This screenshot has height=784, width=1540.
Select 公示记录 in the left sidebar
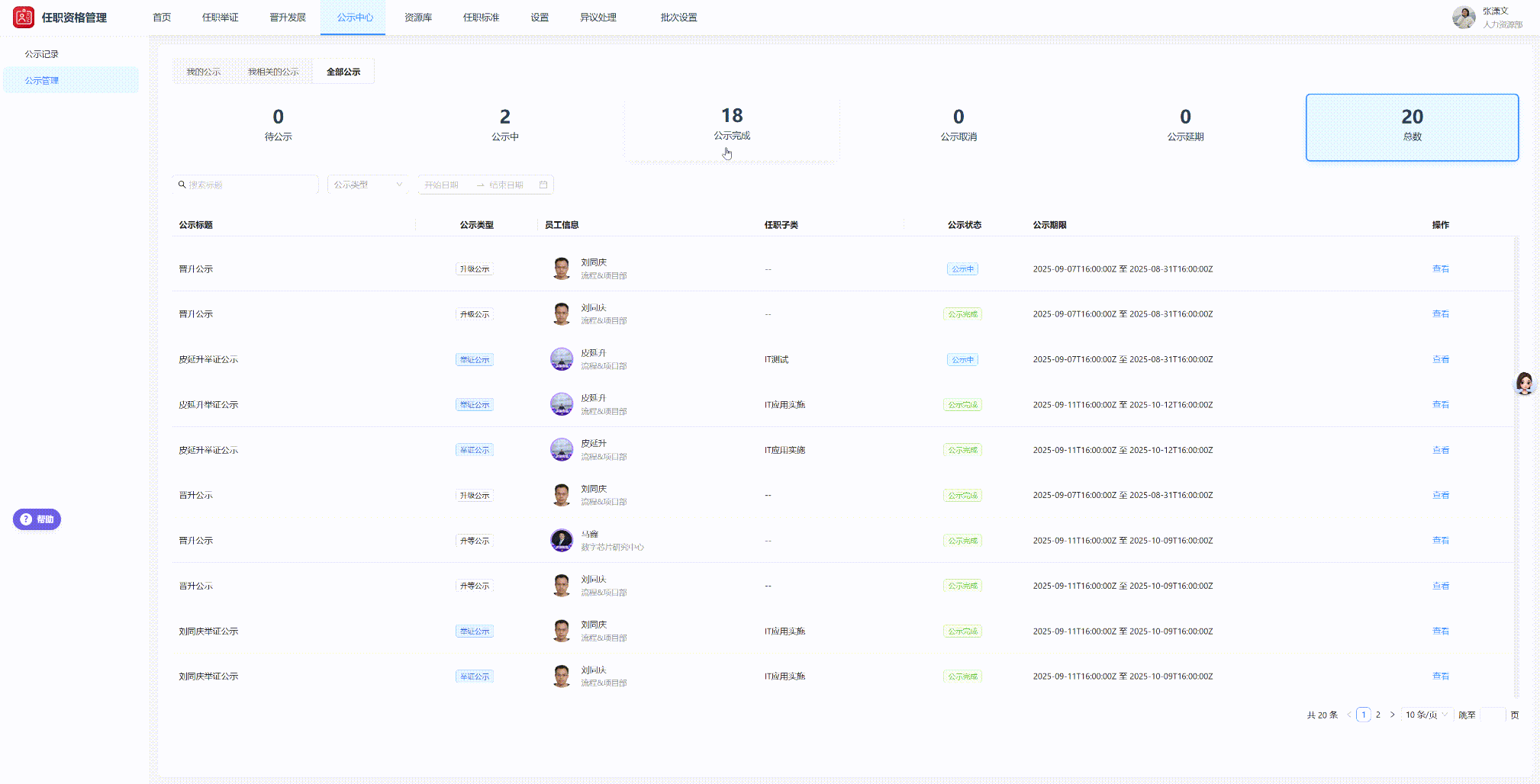click(42, 54)
